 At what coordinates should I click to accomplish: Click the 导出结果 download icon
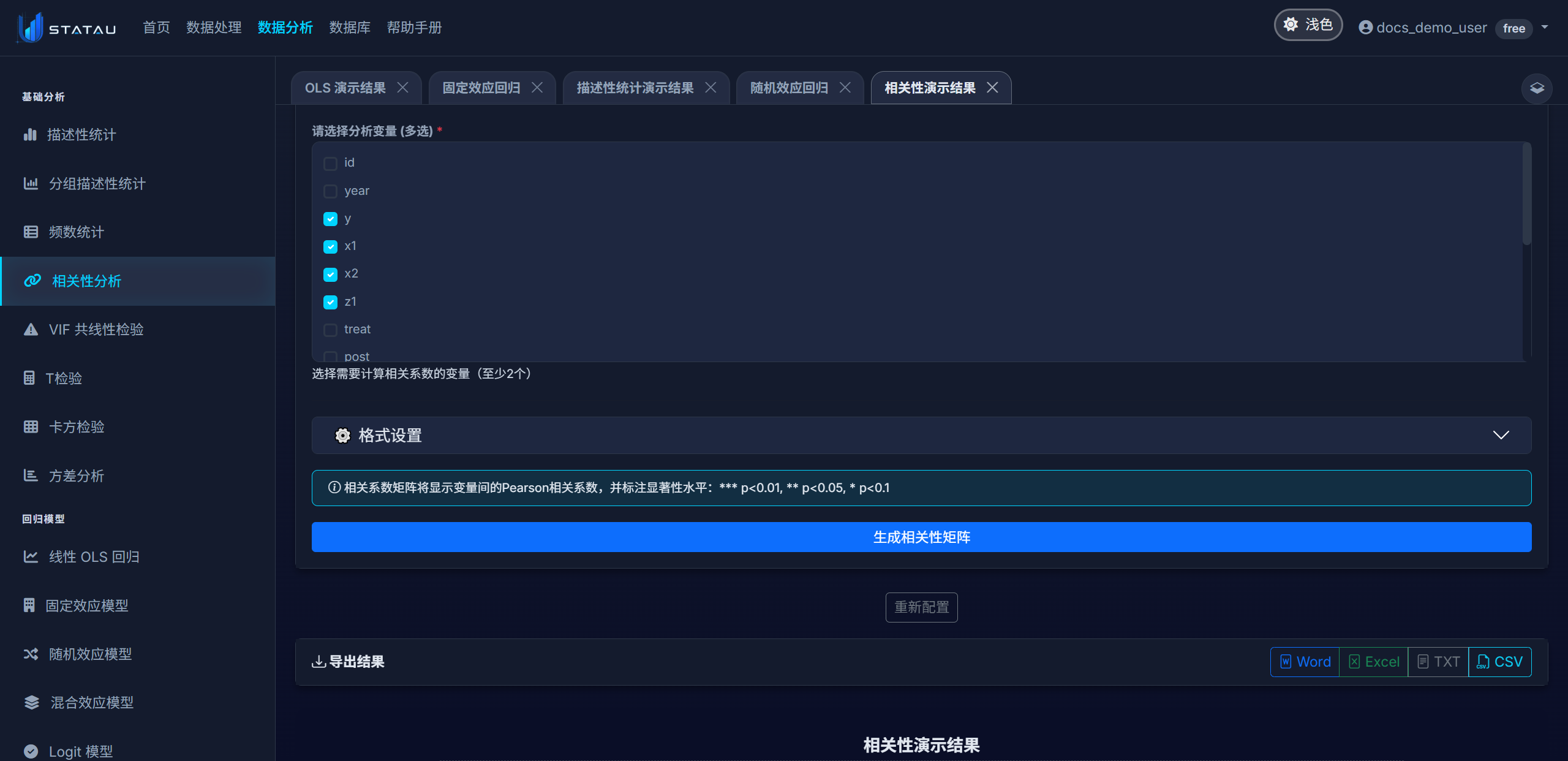[318, 662]
